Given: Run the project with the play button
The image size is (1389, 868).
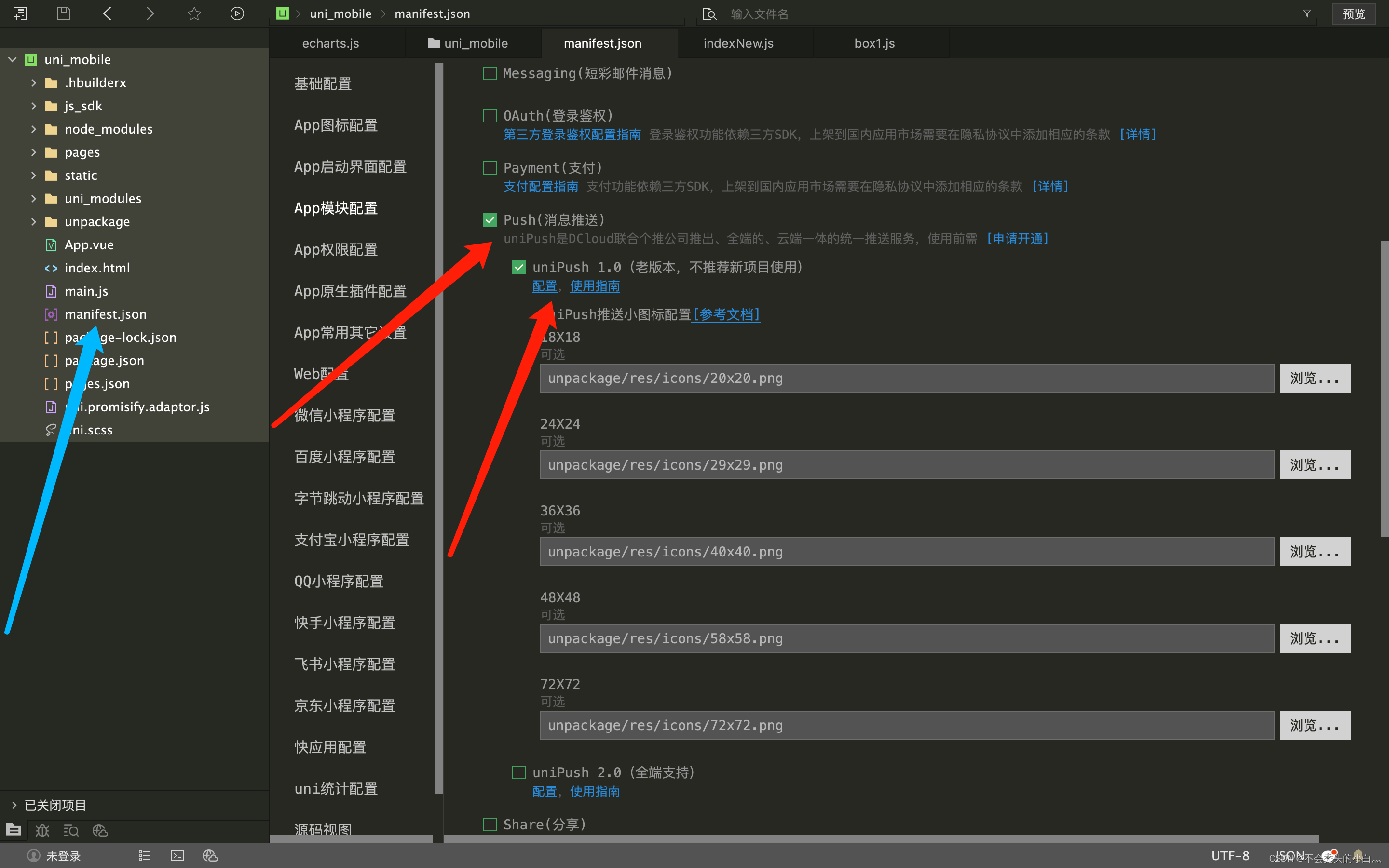Looking at the screenshot, I should pyautogui.click(x=238, y=13).
